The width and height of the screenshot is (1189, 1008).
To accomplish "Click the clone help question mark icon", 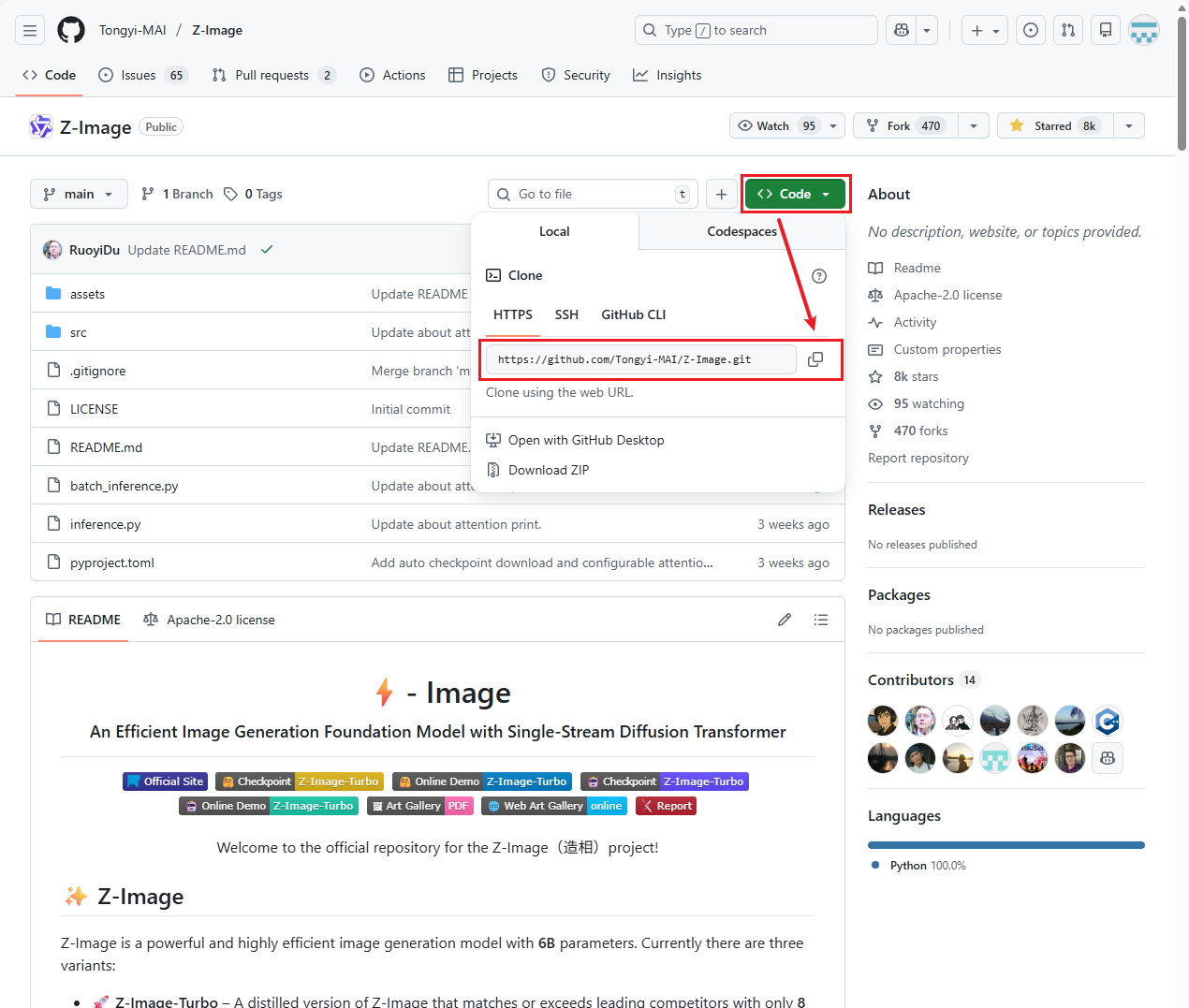I will tap(819, 276).
